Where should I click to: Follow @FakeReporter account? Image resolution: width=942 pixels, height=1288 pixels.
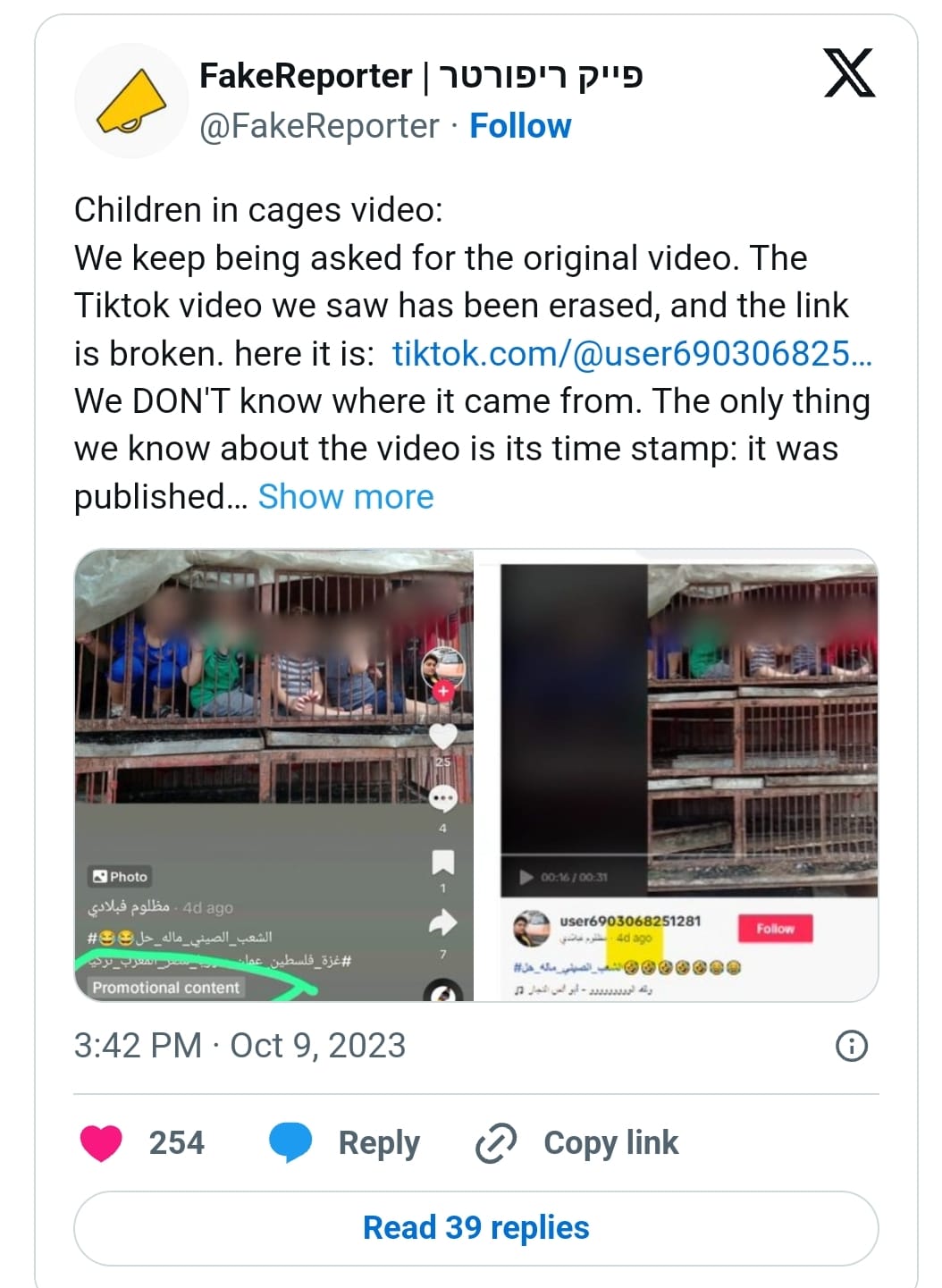click(x=520, y=126)
